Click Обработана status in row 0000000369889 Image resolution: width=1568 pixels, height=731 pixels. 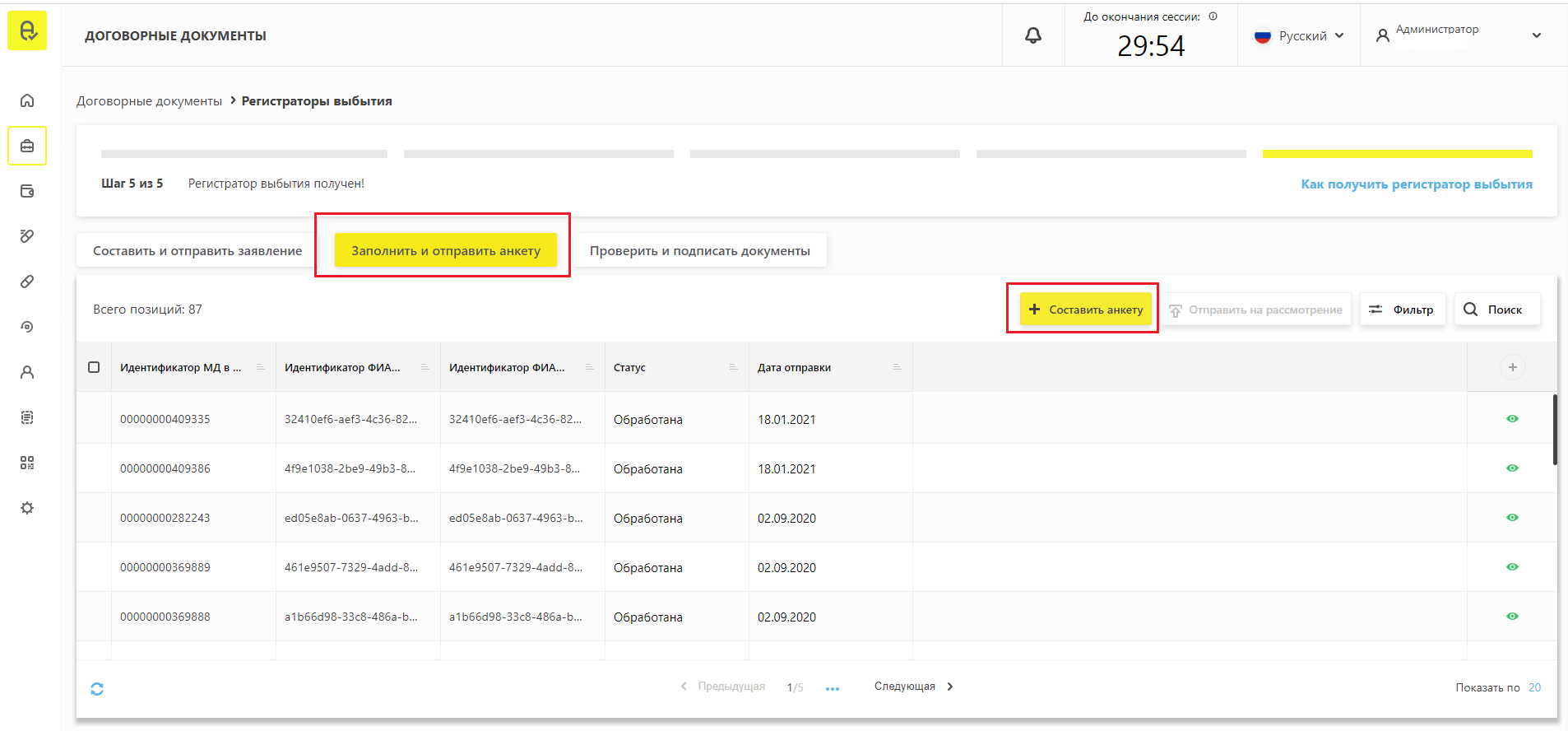(648, 567)
